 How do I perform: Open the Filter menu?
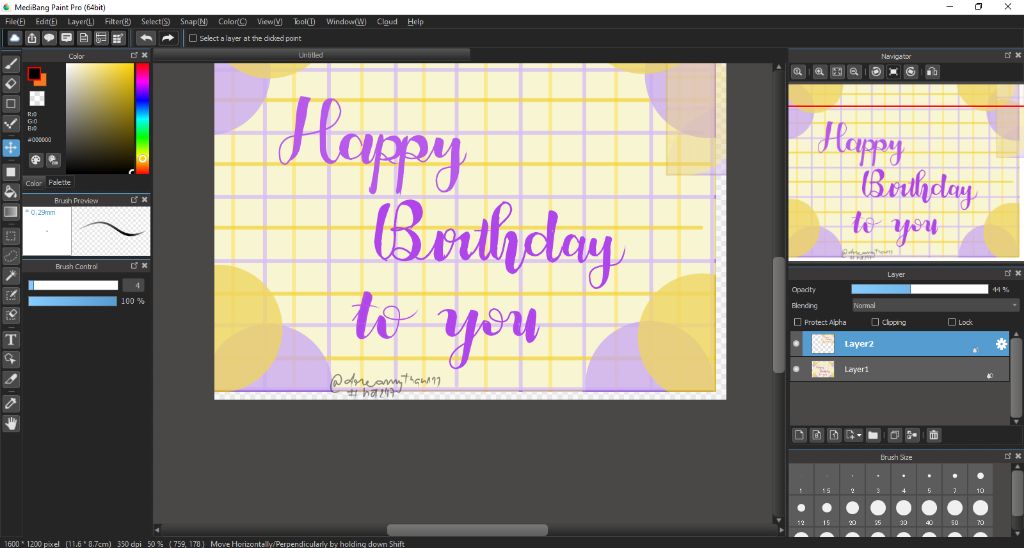[118, 22]
